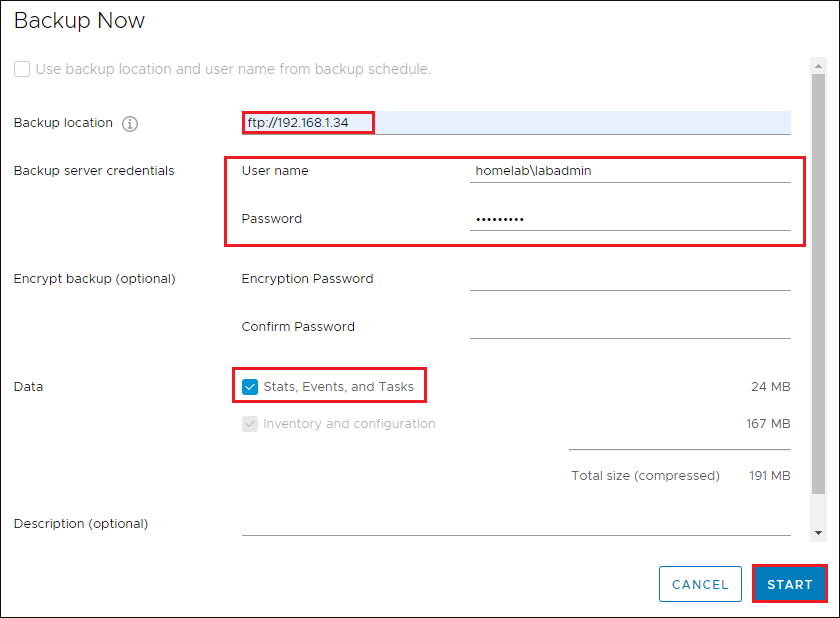This screenshot has width=840, height=618.
Task: Click the 'Backup Now' dialog title
Action: 79,21
